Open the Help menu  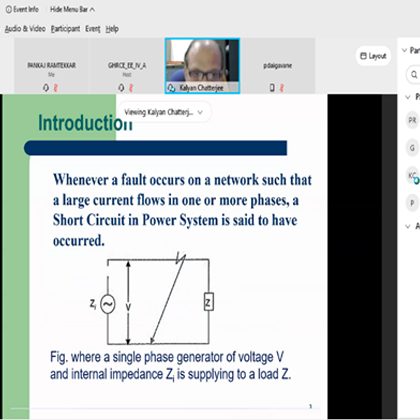tap(112, 29)
